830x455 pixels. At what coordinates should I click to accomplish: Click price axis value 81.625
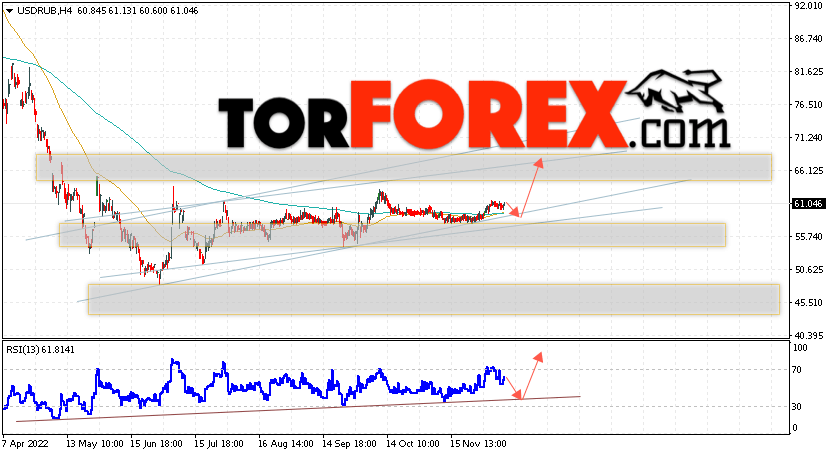point(808,71)
